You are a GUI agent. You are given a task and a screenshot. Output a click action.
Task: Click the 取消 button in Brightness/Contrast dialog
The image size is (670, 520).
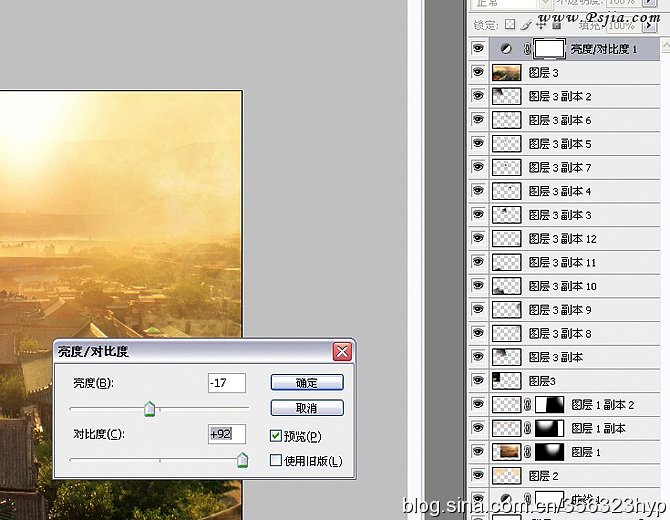[307, 408]
